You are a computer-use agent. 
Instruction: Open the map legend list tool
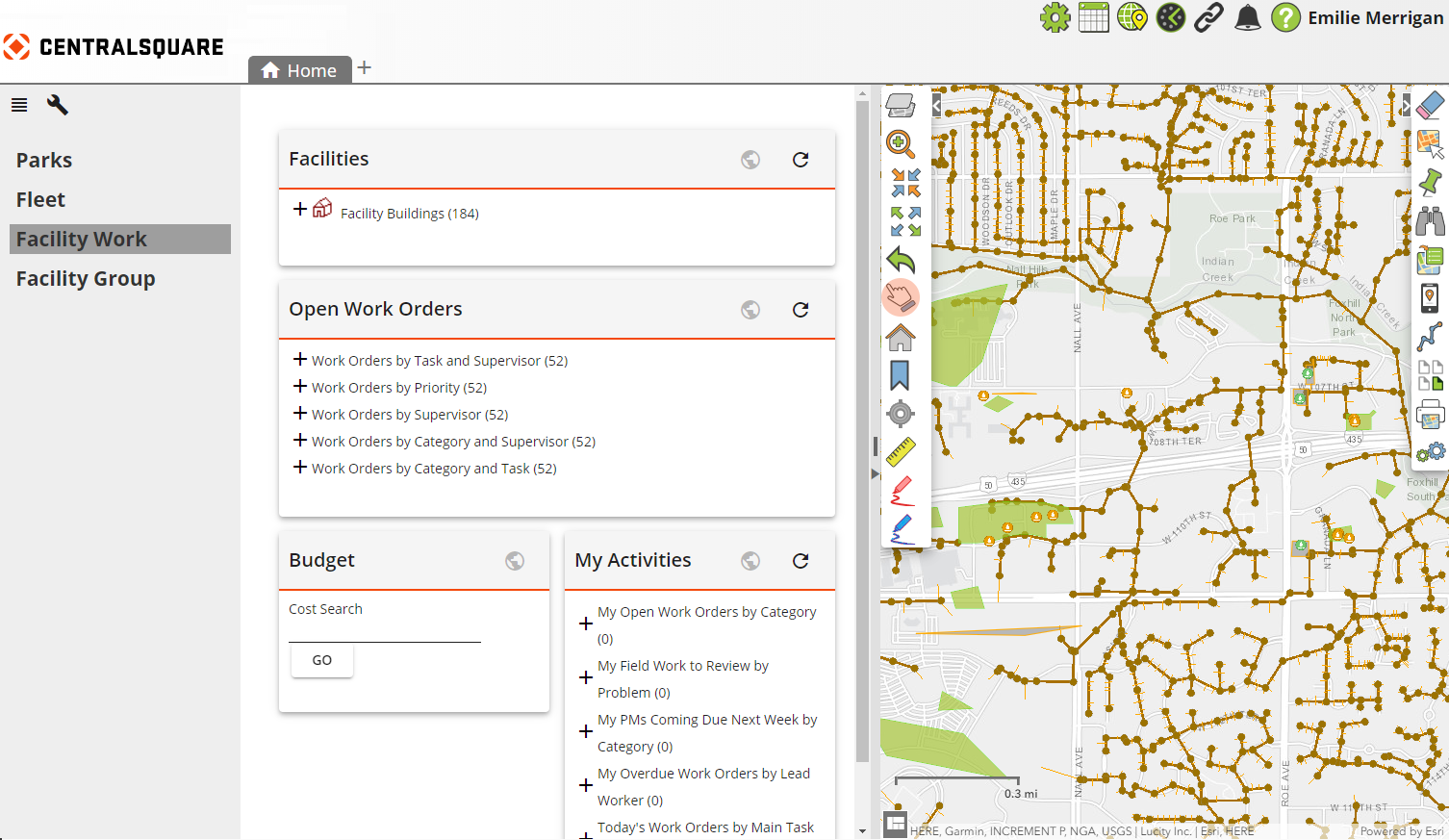point(1431,259)
